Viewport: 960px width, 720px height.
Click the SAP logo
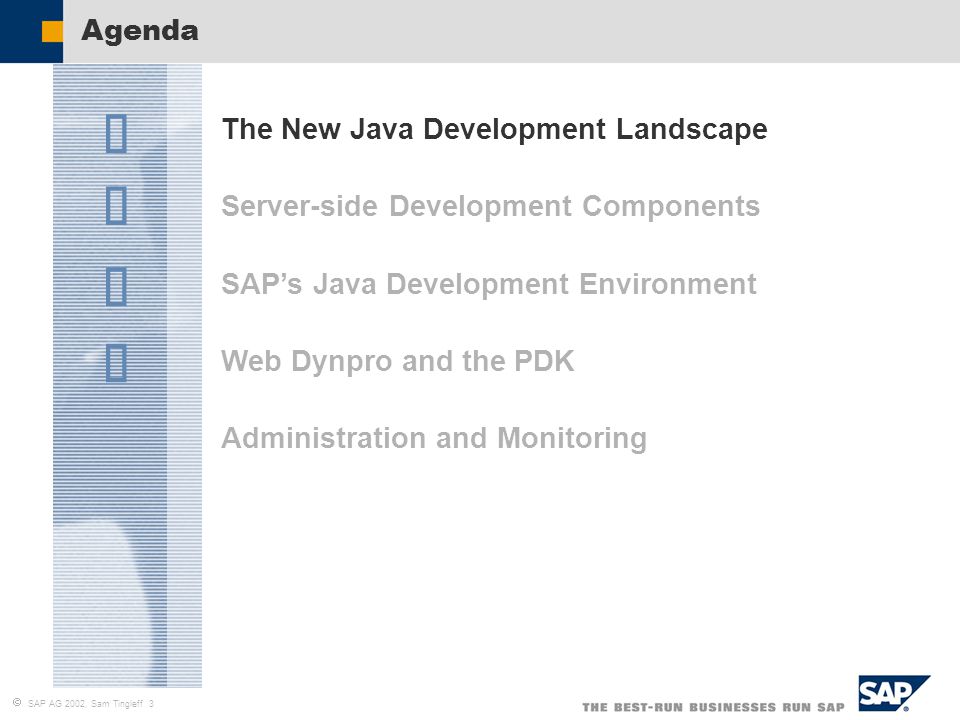point(893,693)
